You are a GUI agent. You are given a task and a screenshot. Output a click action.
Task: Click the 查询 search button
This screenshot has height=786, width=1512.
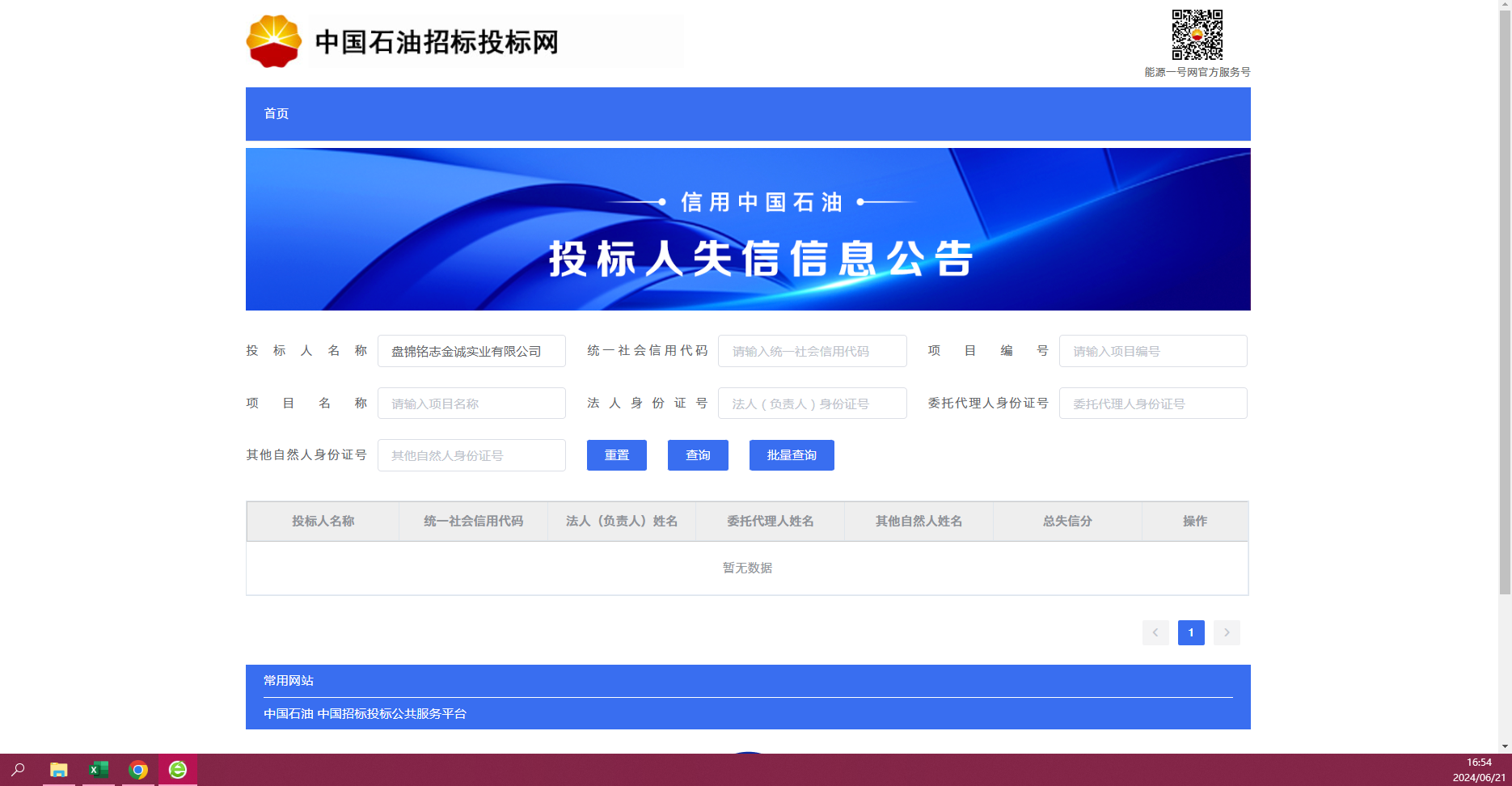698,455
